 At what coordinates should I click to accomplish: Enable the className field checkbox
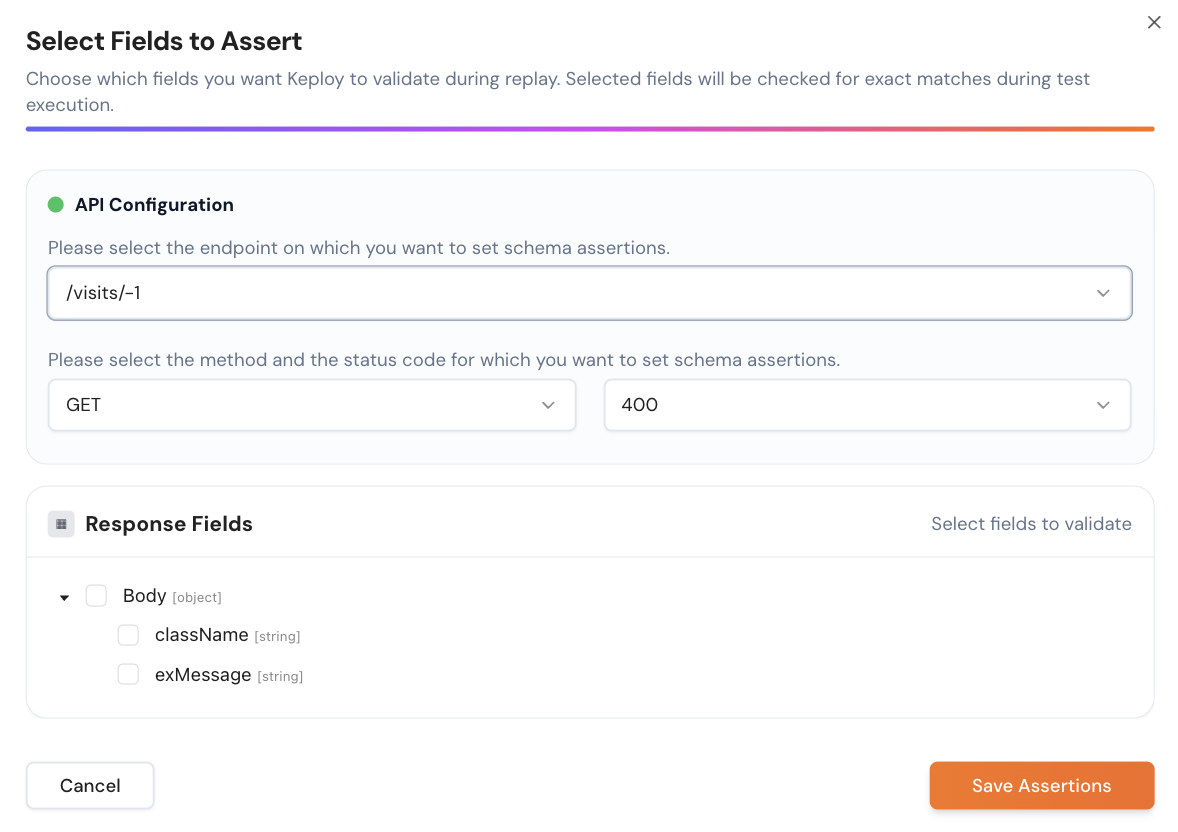click(128, 635)
